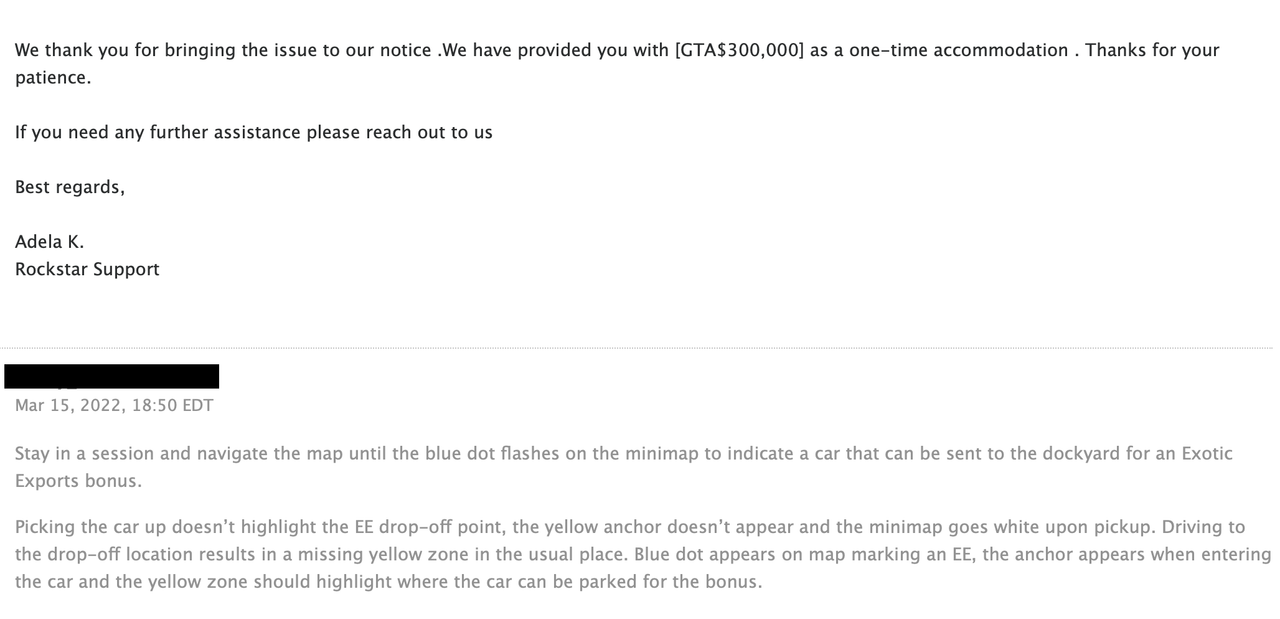Click 'Stay in a session' opening sentence

point(84,453)
